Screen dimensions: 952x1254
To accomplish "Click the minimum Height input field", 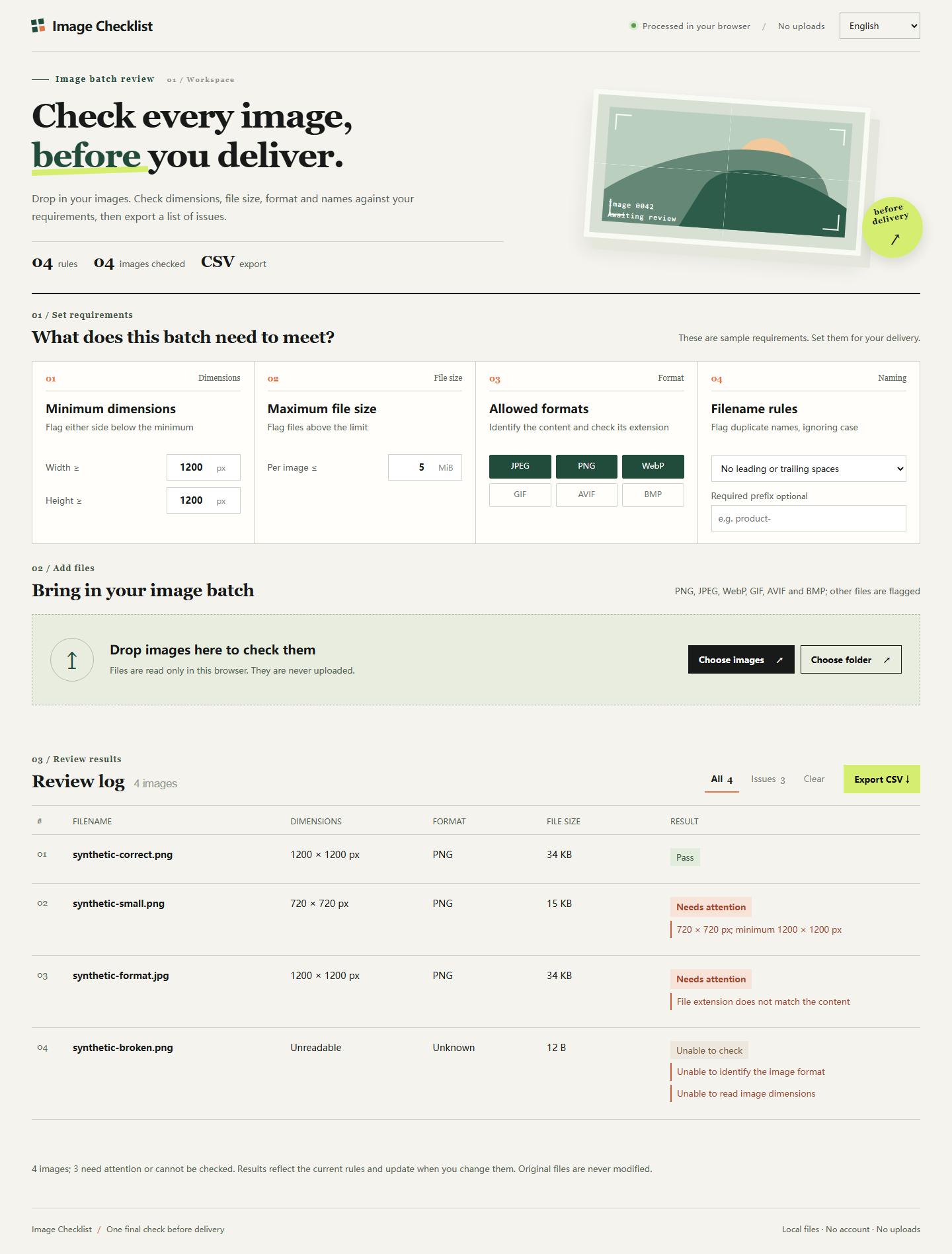I will [203, 500].
